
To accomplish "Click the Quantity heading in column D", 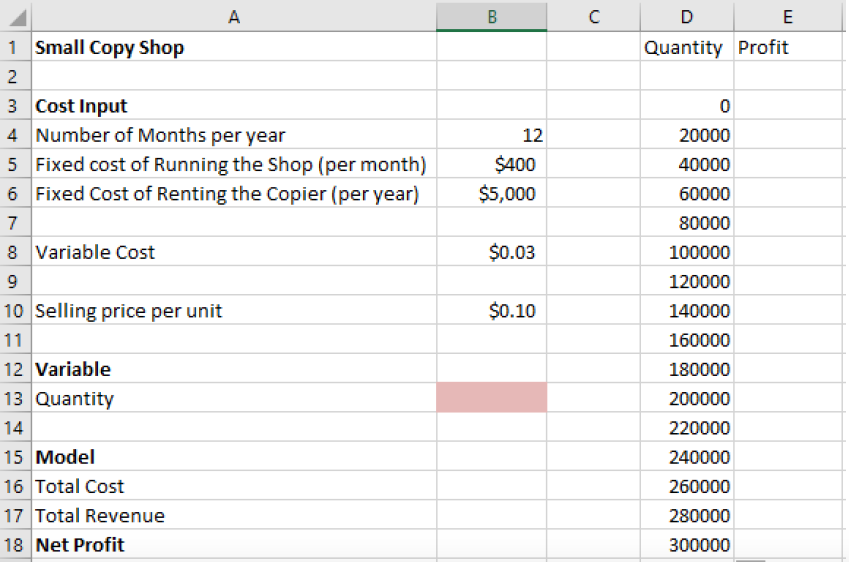I will (684, 47).
